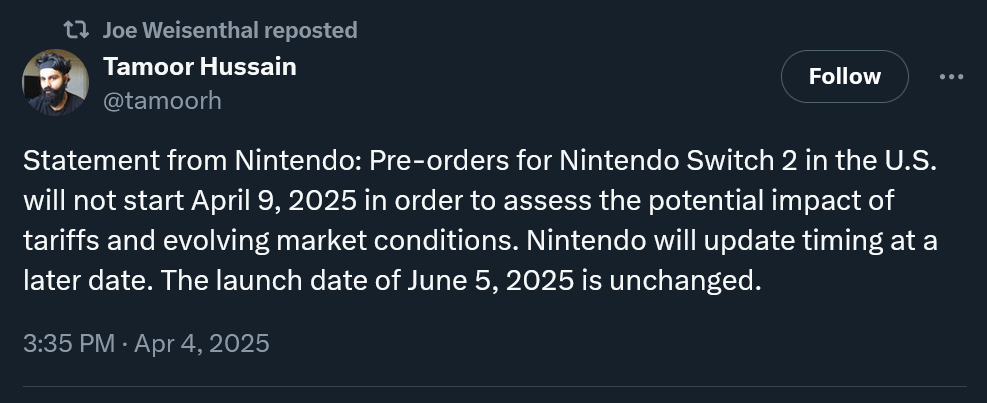Screen dimensions: 987x403
Task: Click the Tamoor Hussain display name
Action: coord(200,66)
